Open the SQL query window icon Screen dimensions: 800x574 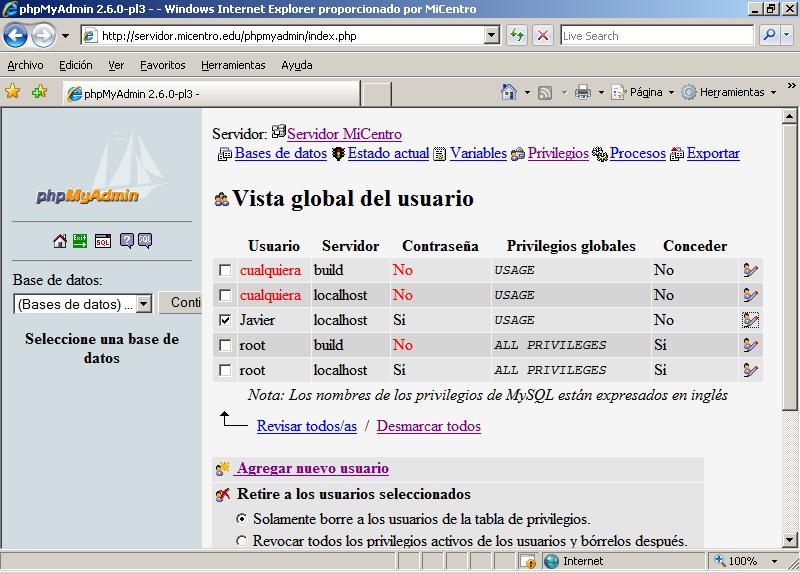[103, 240]
